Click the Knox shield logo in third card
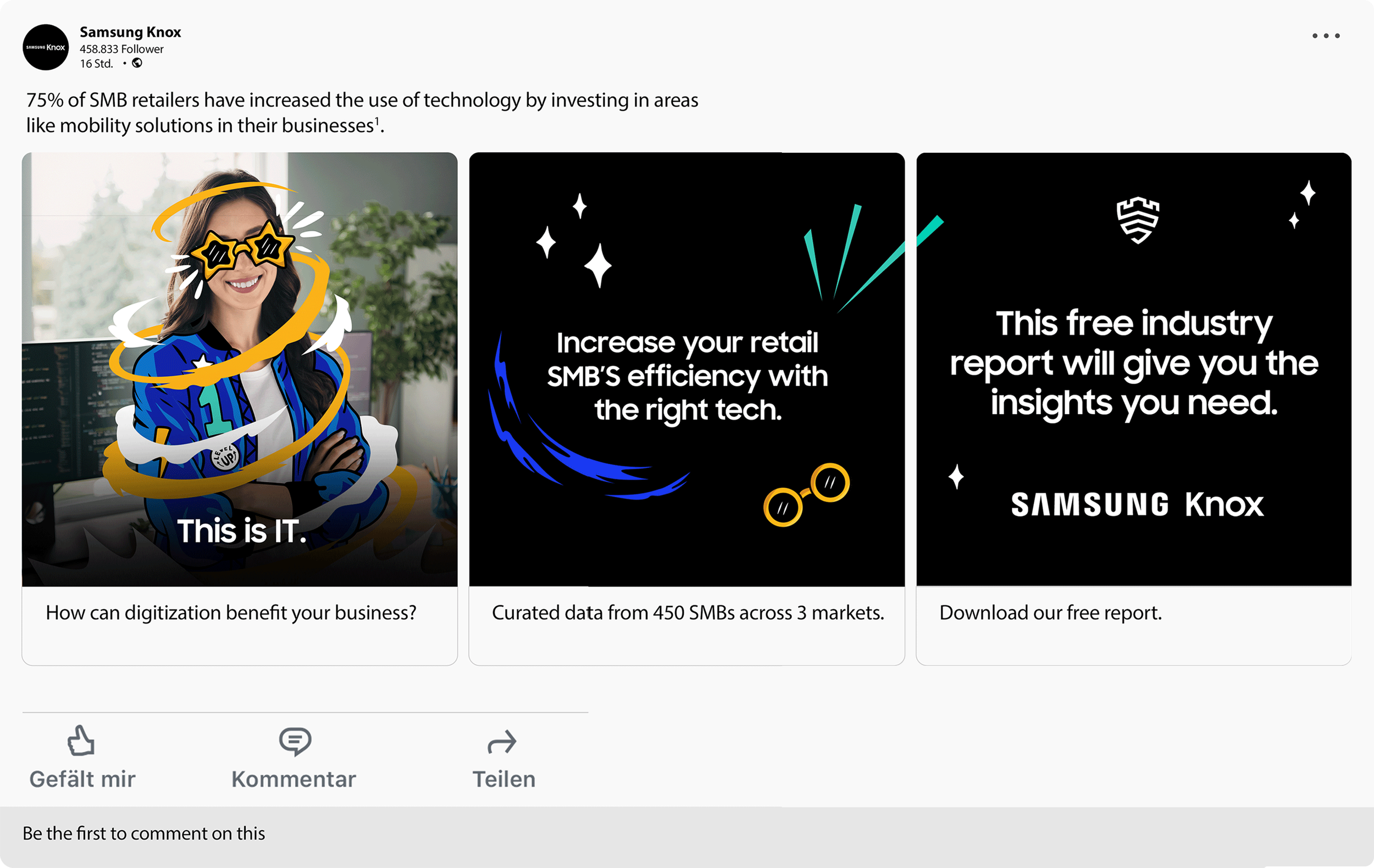Image resolution: width=1374 pixels, height=868 pixels. [1138, 220]
